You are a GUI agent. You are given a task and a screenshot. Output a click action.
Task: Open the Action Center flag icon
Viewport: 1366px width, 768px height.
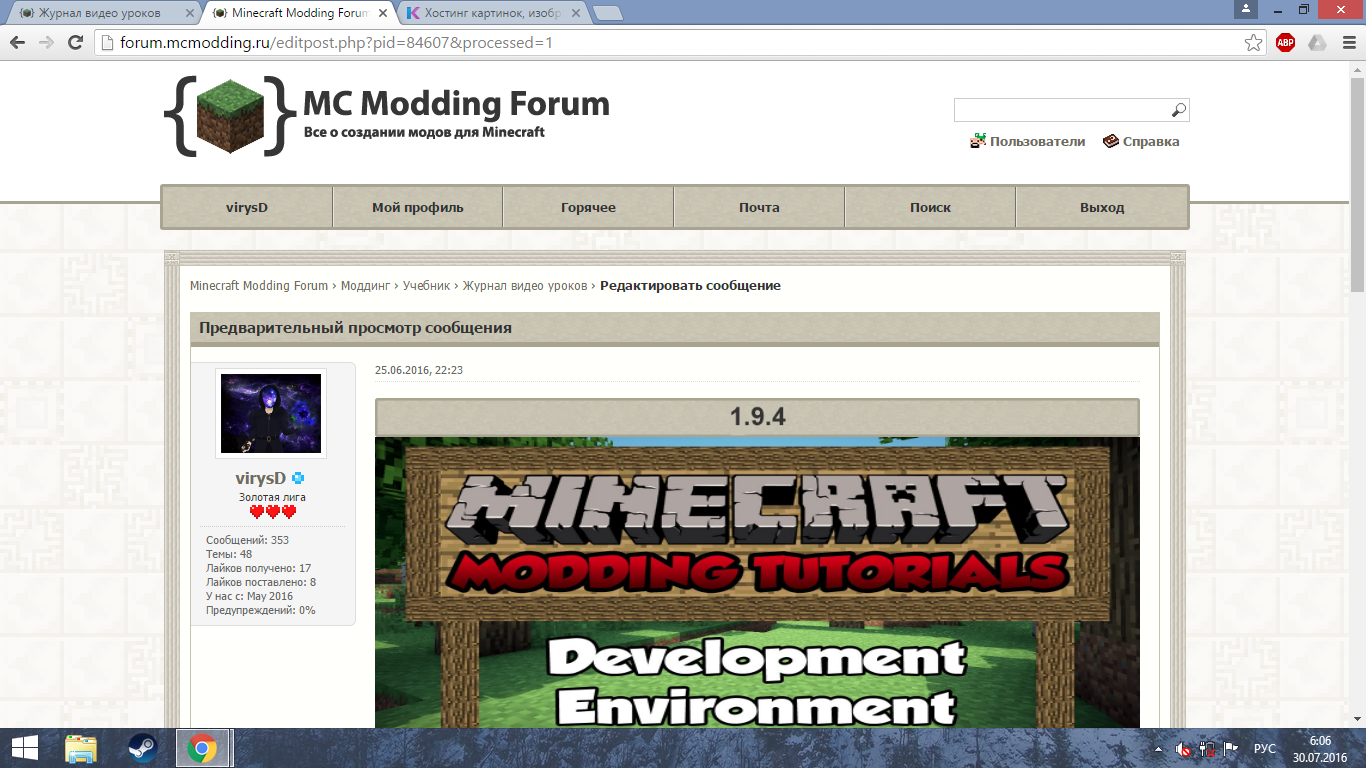pyautogui.click(x=1231, y=748)
